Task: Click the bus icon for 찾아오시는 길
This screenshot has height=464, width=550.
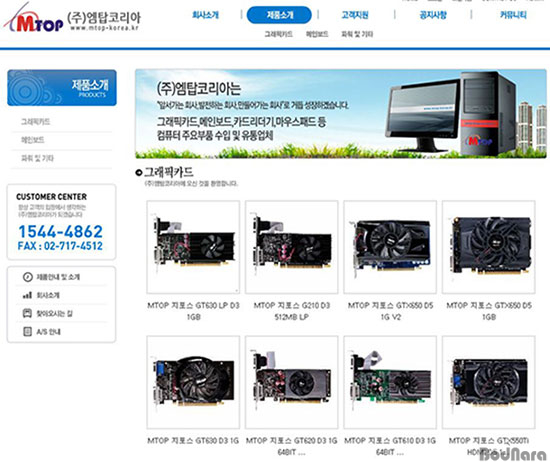Action: (x=27, y=313)
